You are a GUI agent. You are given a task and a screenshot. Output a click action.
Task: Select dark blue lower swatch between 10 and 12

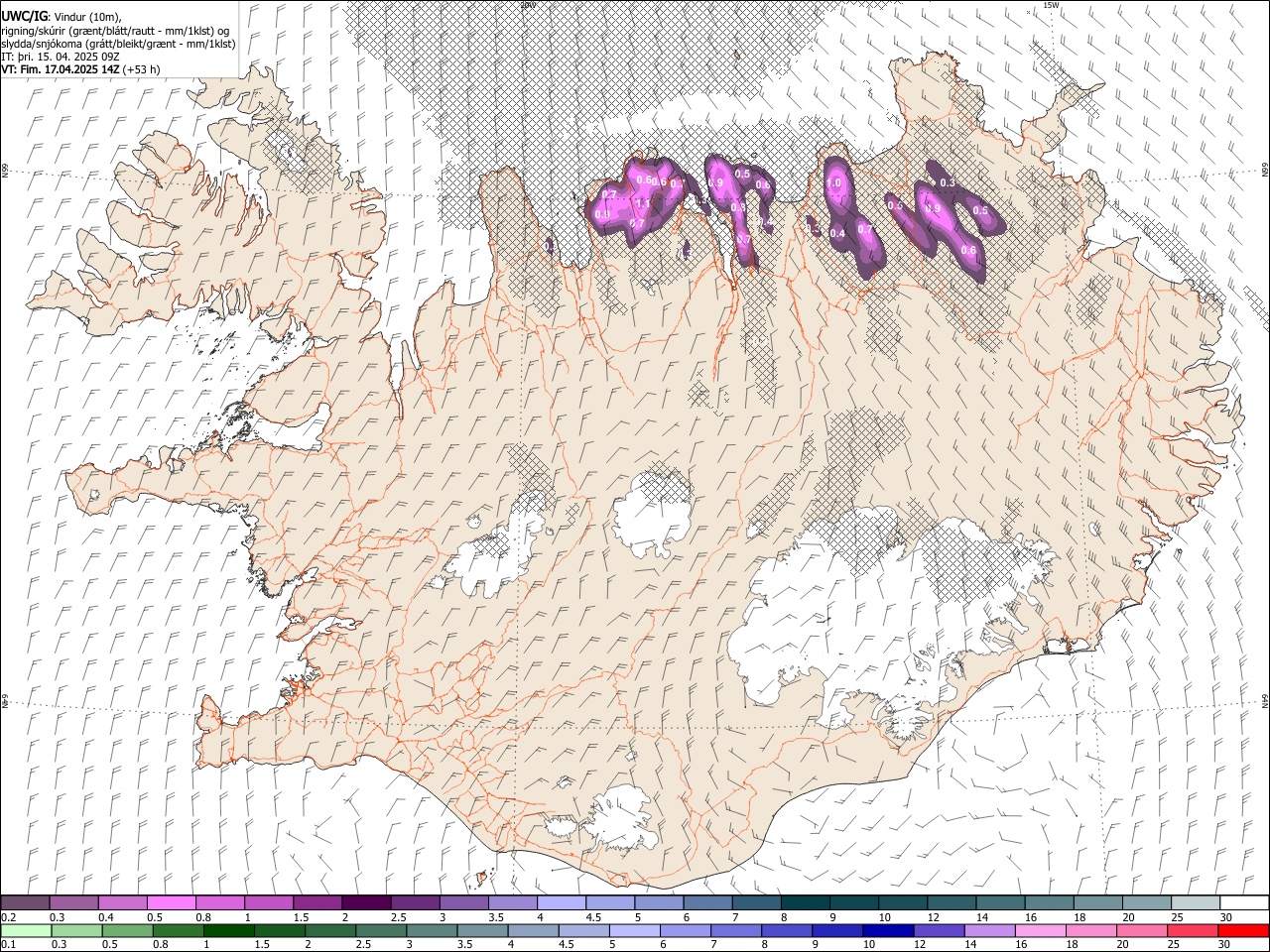pos(888,930)
